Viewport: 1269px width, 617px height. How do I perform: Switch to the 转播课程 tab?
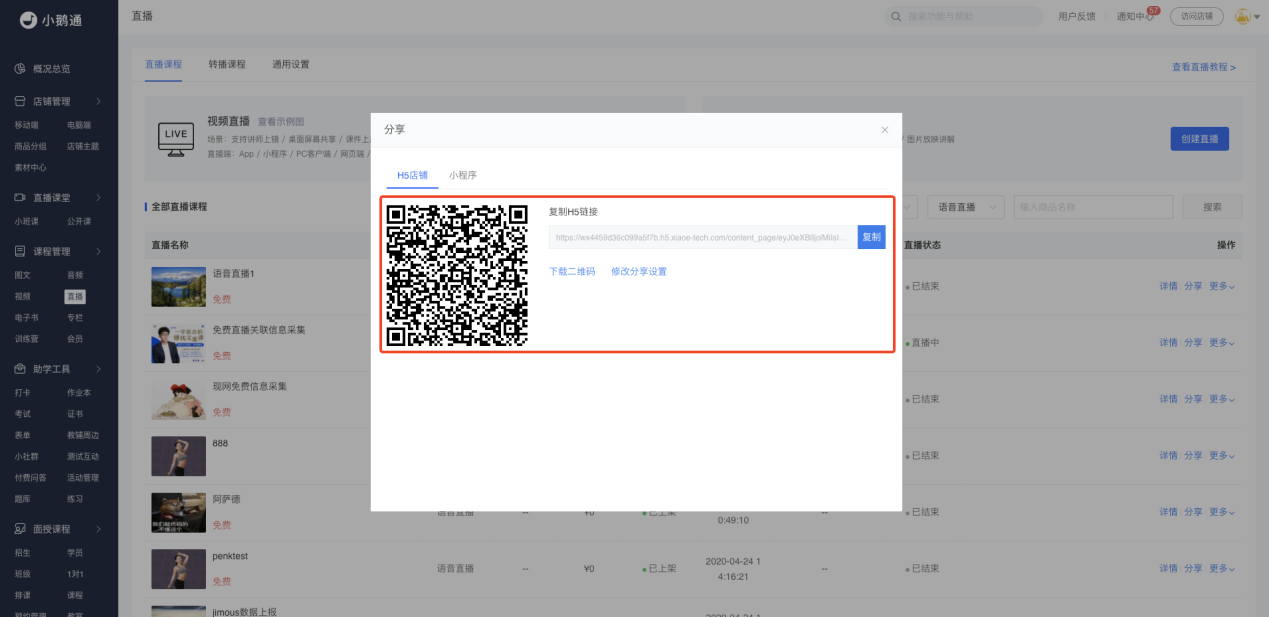227,64
